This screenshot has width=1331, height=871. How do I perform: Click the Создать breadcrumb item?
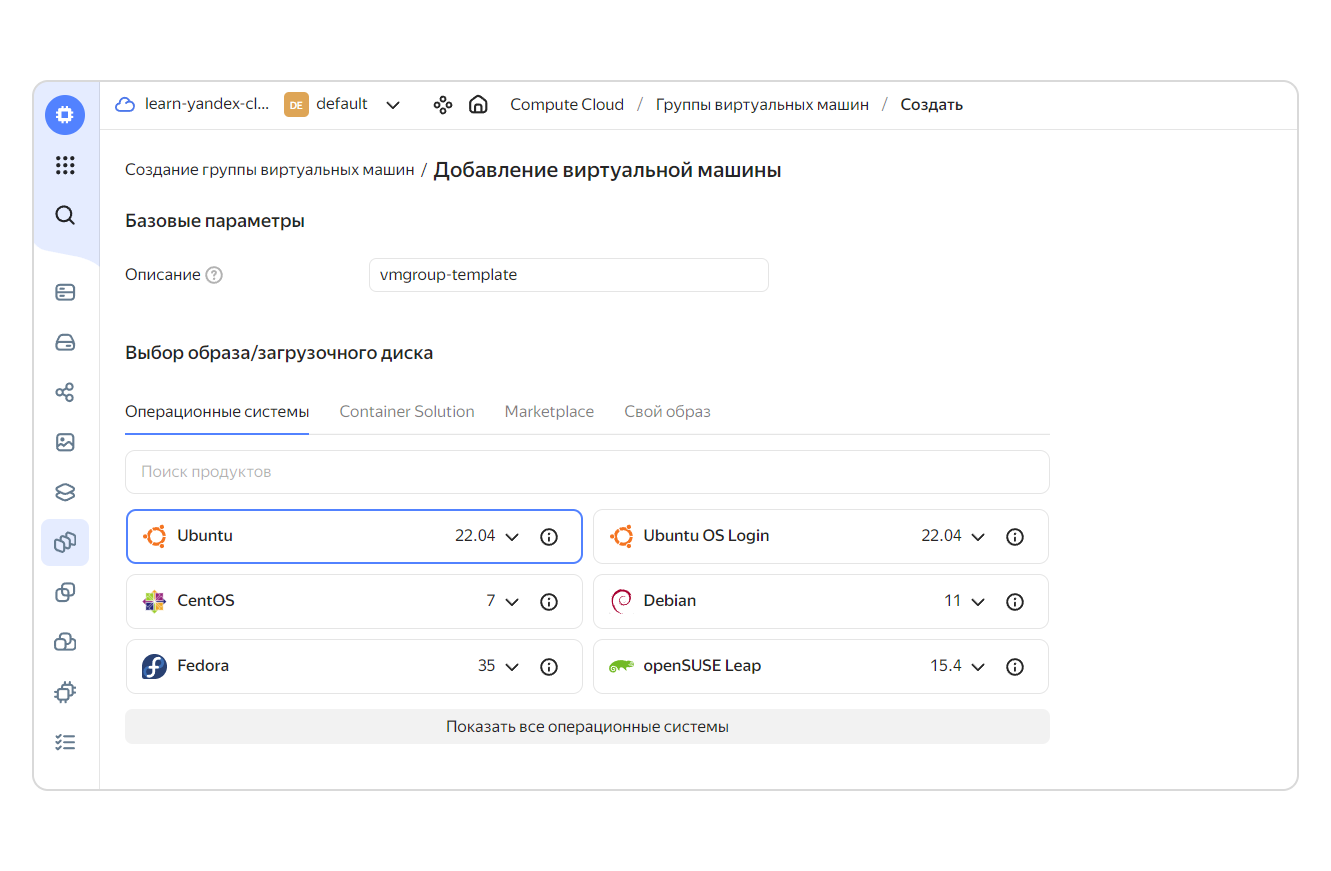[931, 104]
